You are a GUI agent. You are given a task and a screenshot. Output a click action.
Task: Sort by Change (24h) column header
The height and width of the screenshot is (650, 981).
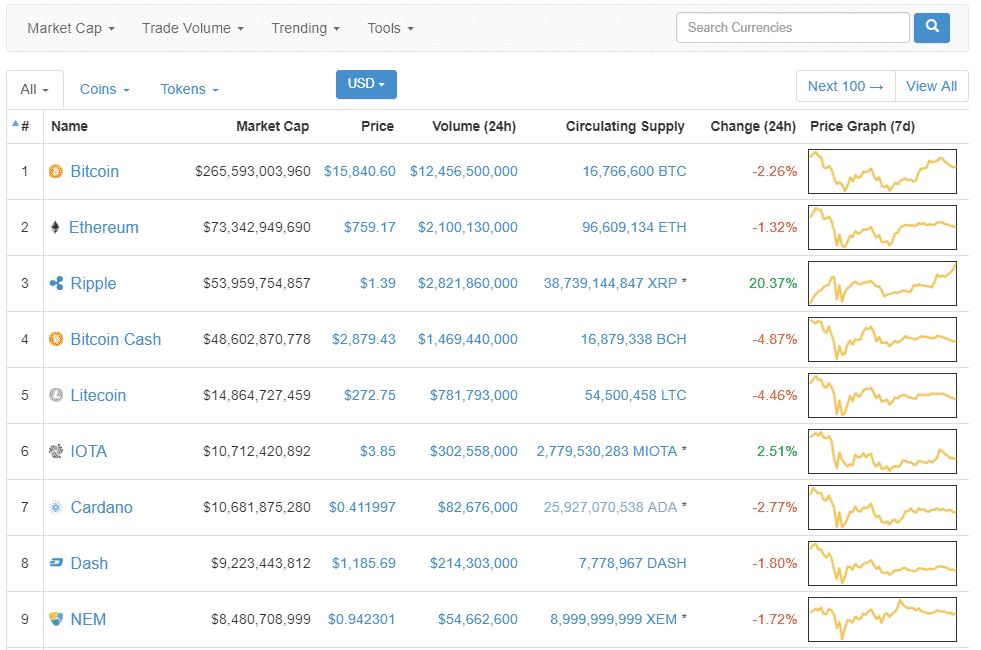(x=753, y=126)
